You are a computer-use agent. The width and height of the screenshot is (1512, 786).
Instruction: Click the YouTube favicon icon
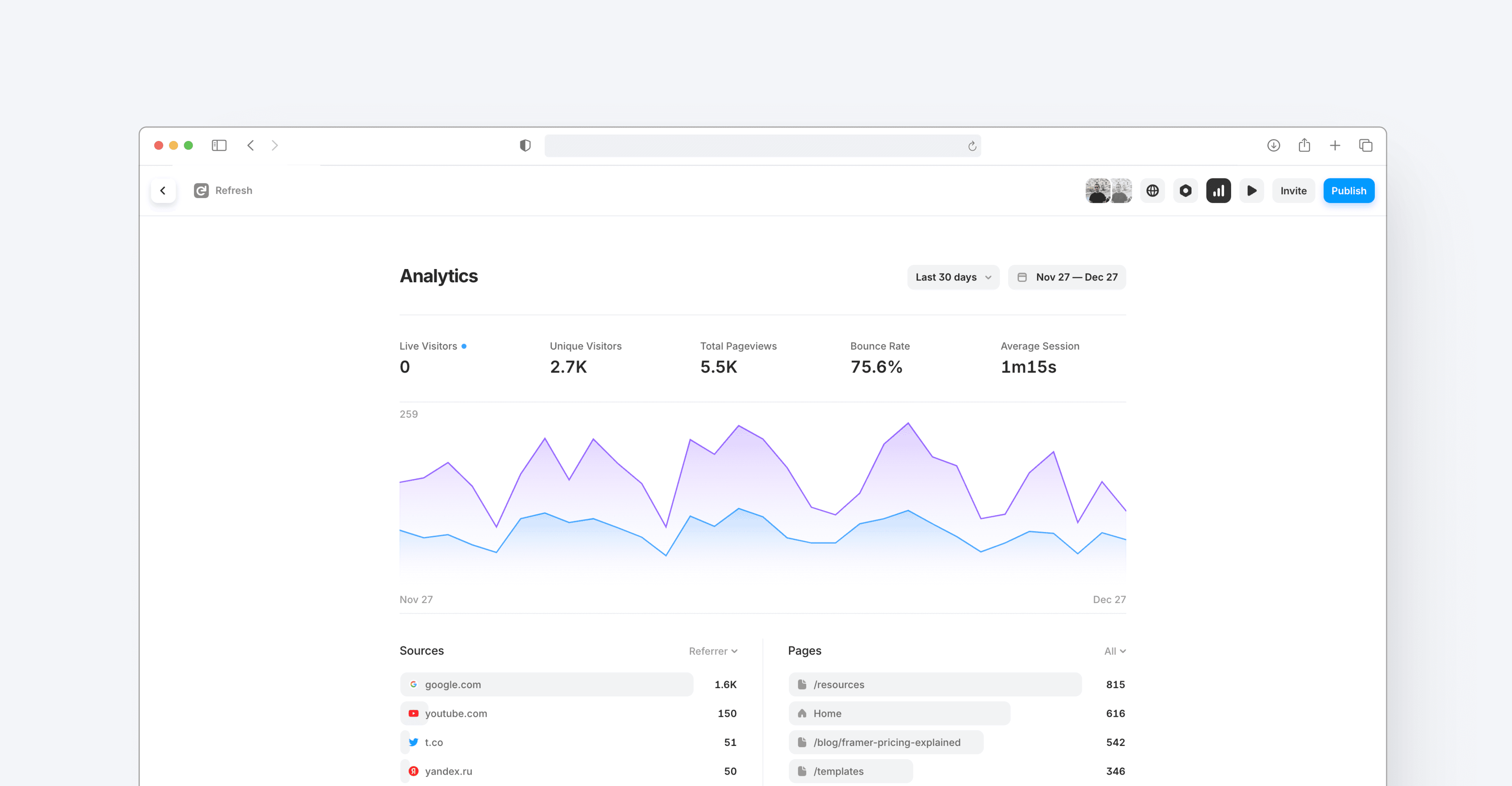(413, 713)
